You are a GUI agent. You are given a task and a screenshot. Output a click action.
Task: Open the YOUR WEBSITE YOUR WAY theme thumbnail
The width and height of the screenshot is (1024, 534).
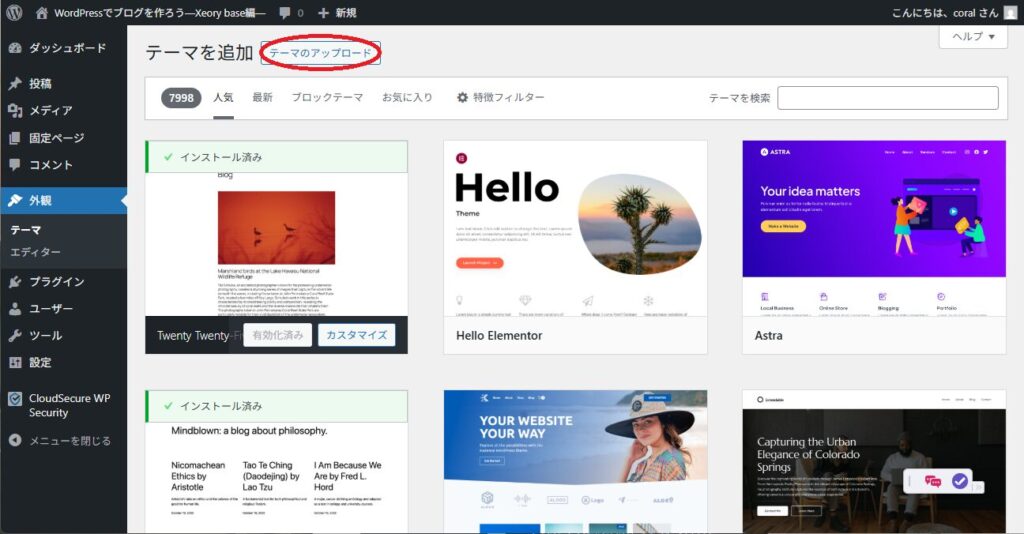[575, 462]
